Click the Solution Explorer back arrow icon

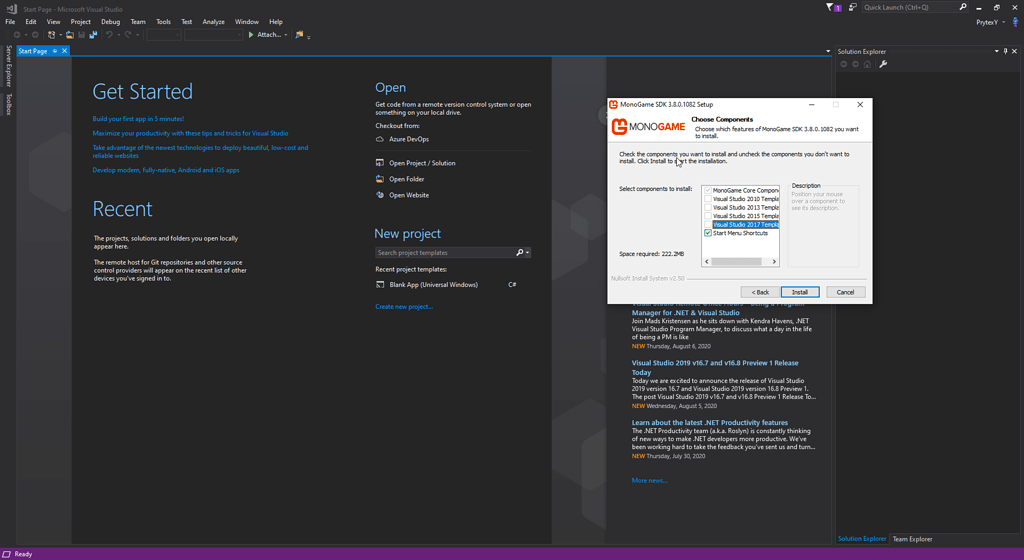click(844, 64)
